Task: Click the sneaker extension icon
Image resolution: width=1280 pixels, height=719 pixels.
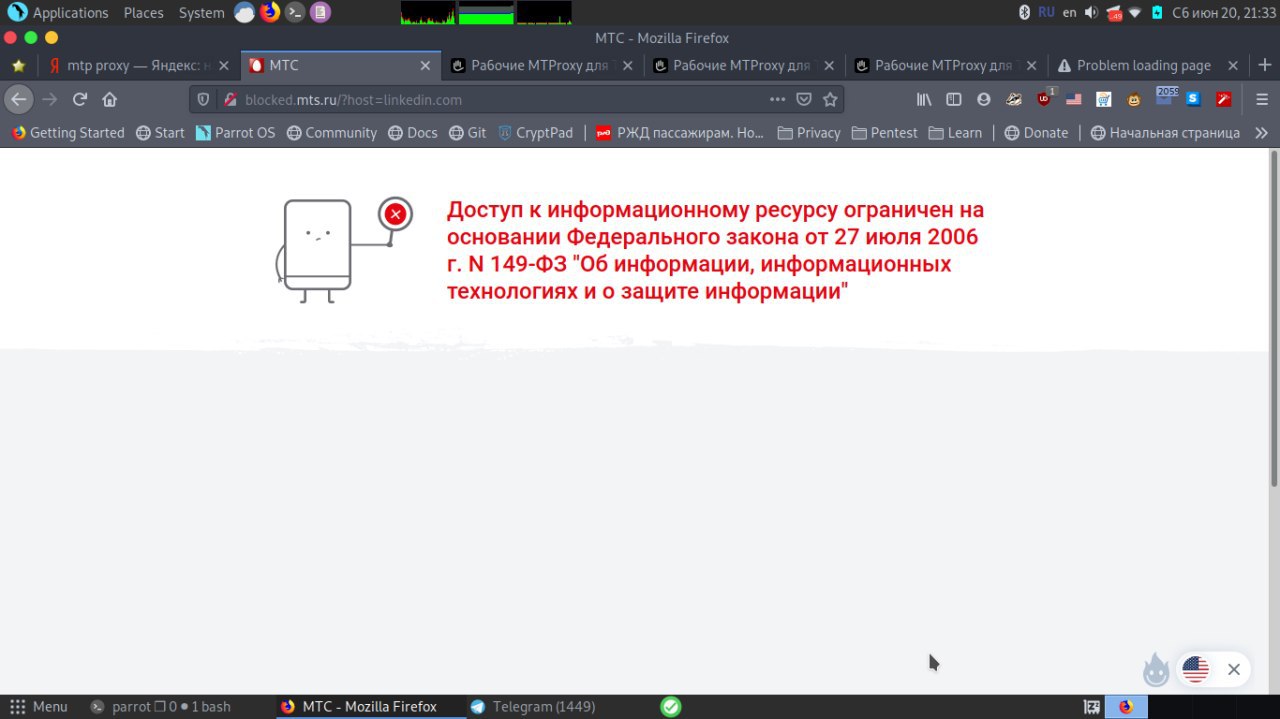Action: [1014, 99]
